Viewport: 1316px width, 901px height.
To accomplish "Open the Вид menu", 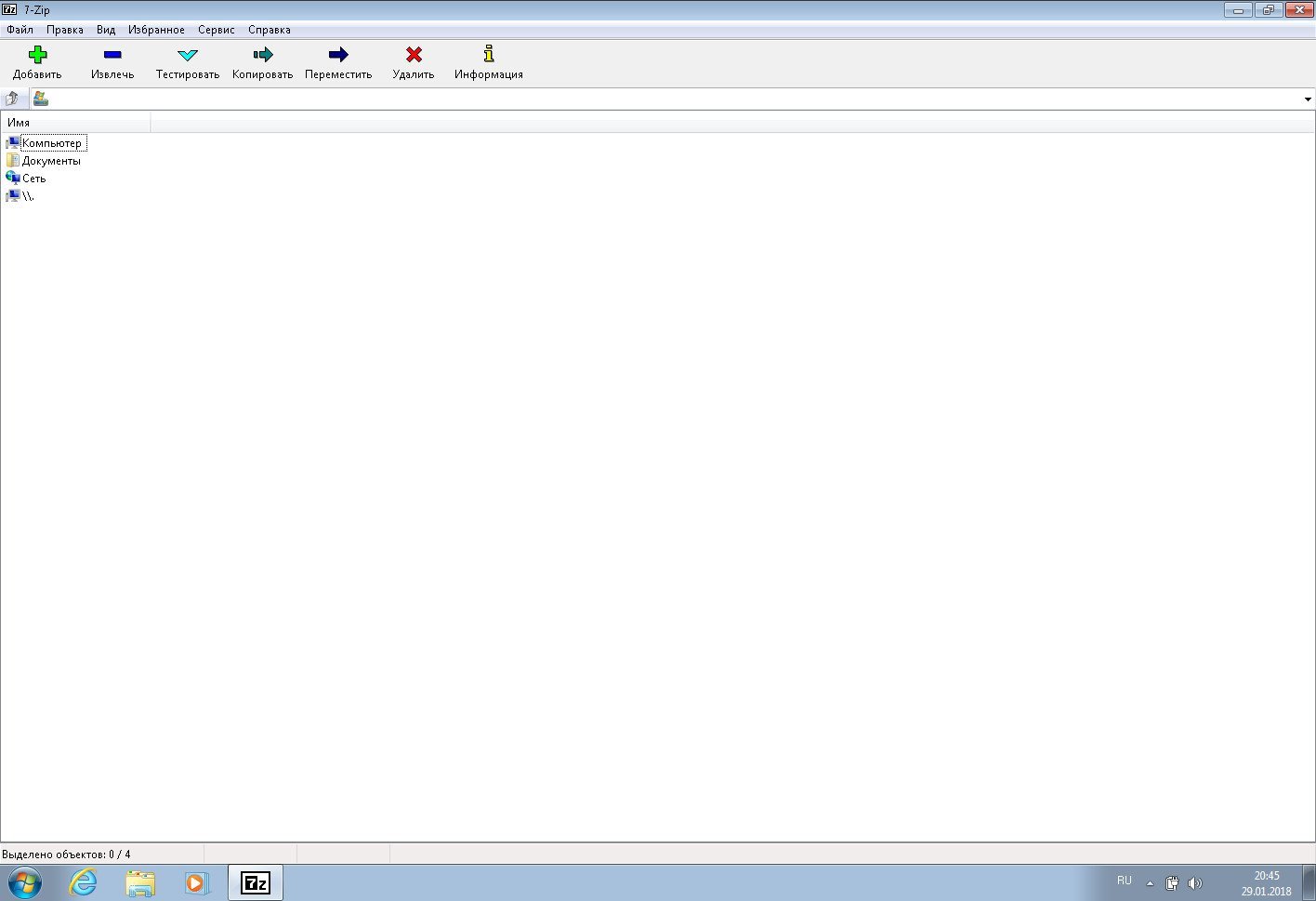I will point(106,30).
